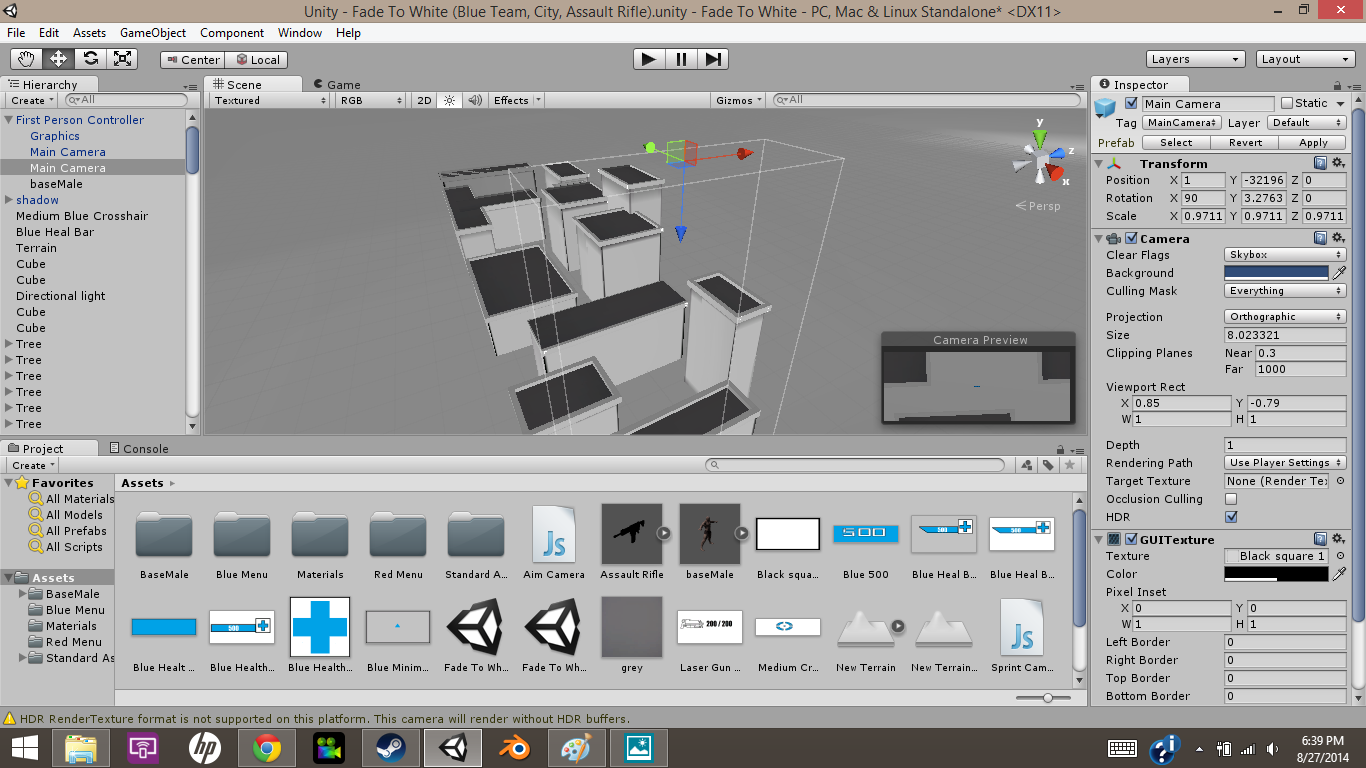
Task: Toggle the GUITexture component enabled checkbox
Action: [x=1131, y=539]
